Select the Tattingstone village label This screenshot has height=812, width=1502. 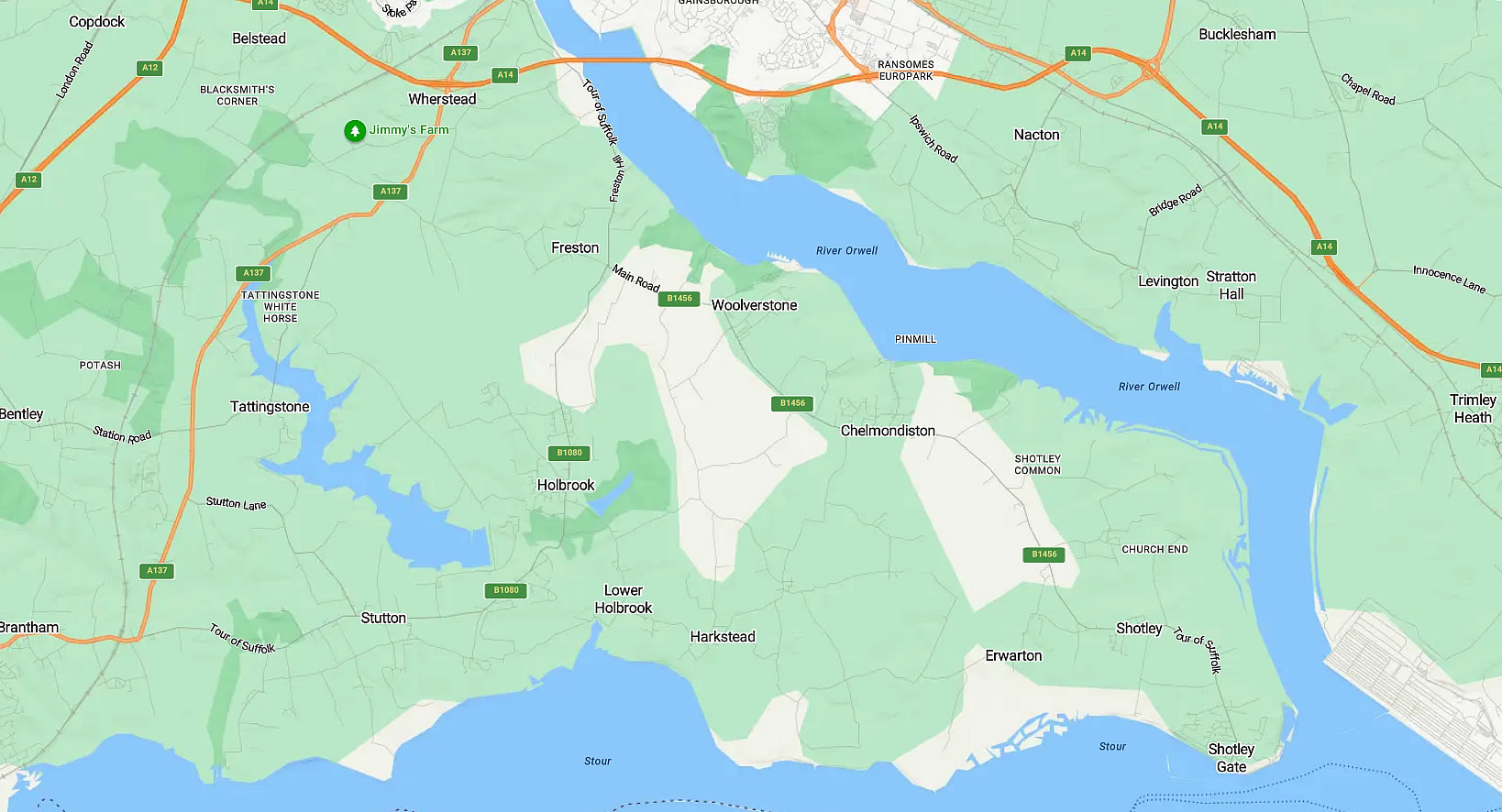point(270,407)
